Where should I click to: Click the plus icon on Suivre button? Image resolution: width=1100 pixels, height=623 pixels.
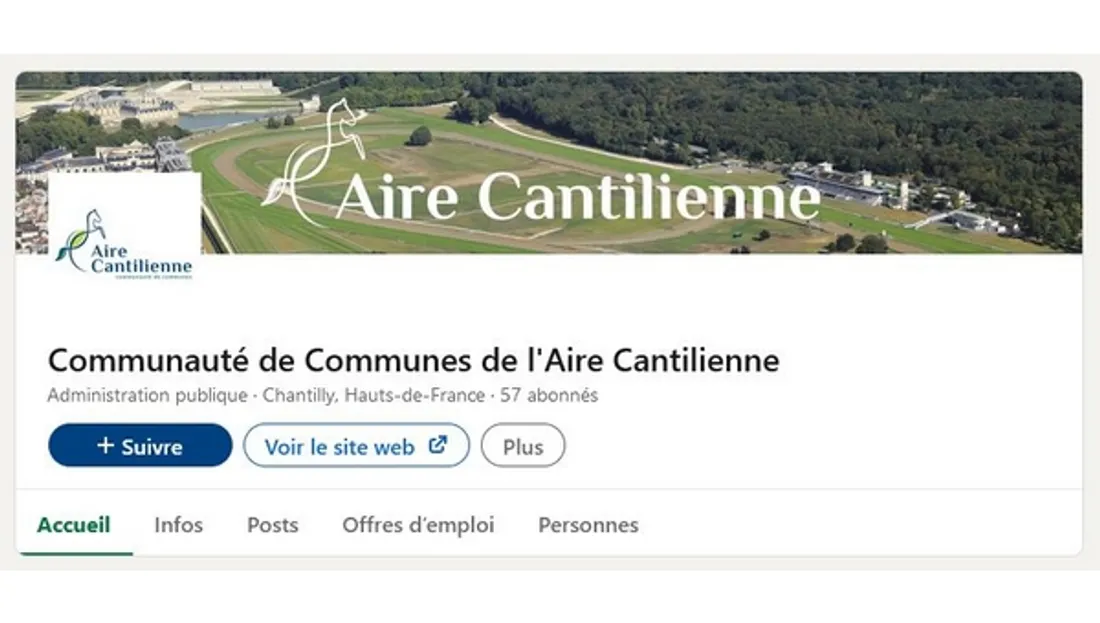pos(105,445)
